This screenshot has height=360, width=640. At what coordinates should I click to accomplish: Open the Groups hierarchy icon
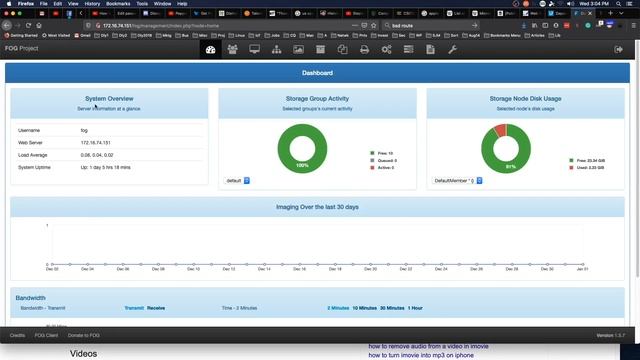tap(276, 49)
